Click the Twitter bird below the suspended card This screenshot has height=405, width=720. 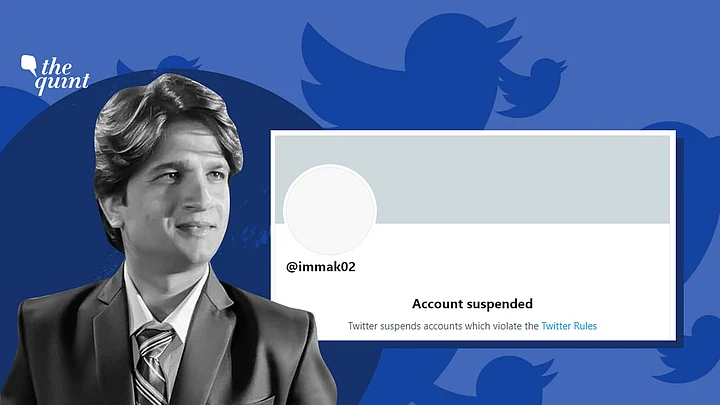pos(496,377)
